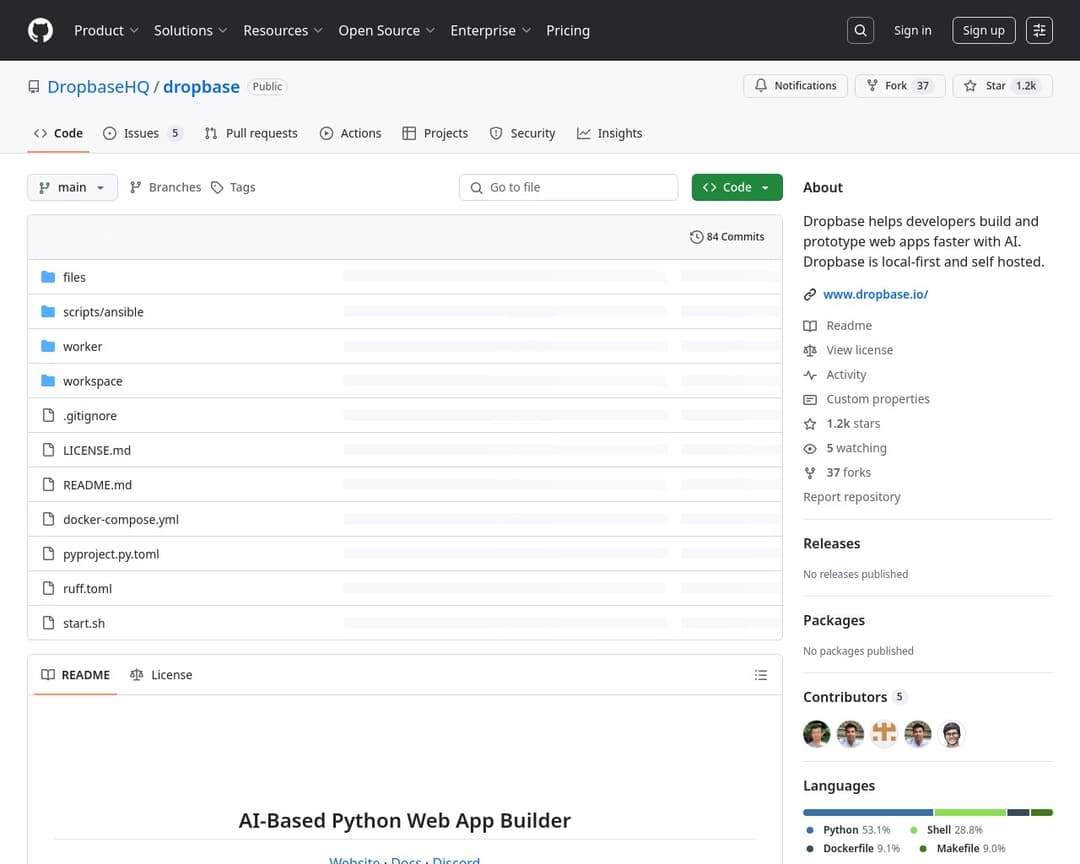The height and width of the screenshot is (864, 1080).
Task: Expand the Resources menu
Action: pos(282,30)
